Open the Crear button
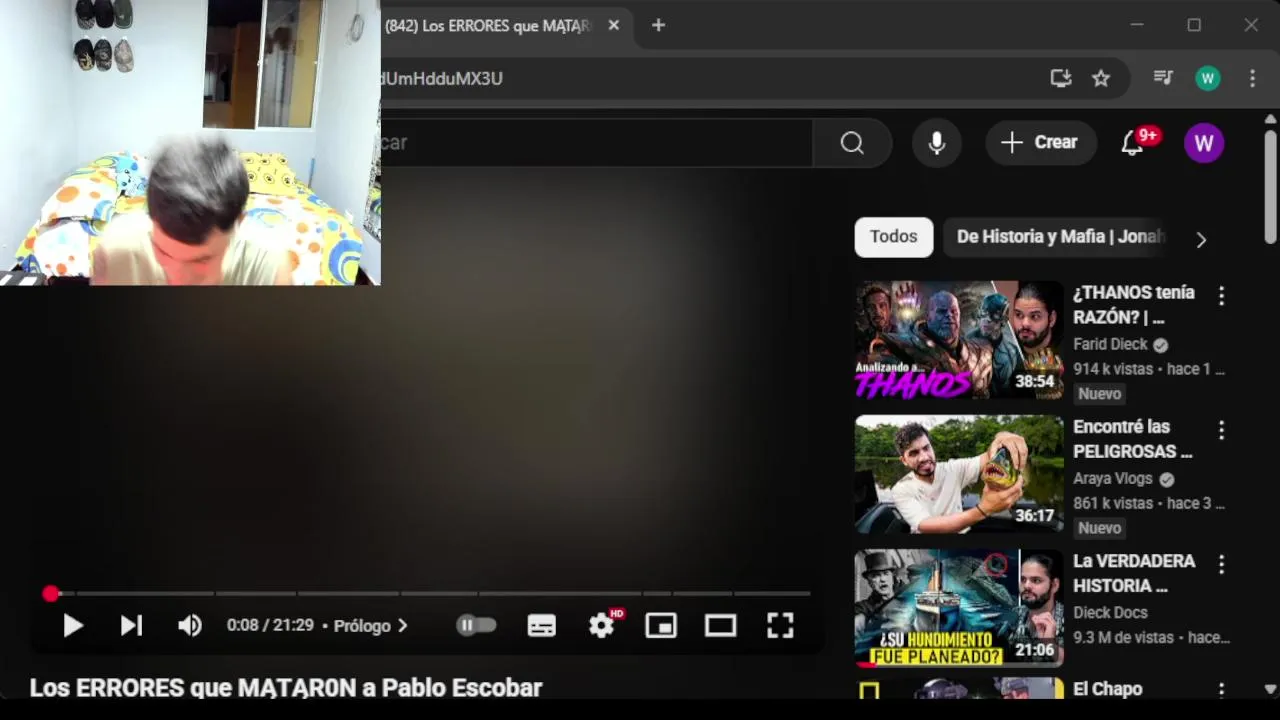Screen dimensions: 1280x720 pyautogui.click(x=1040, y=142)
